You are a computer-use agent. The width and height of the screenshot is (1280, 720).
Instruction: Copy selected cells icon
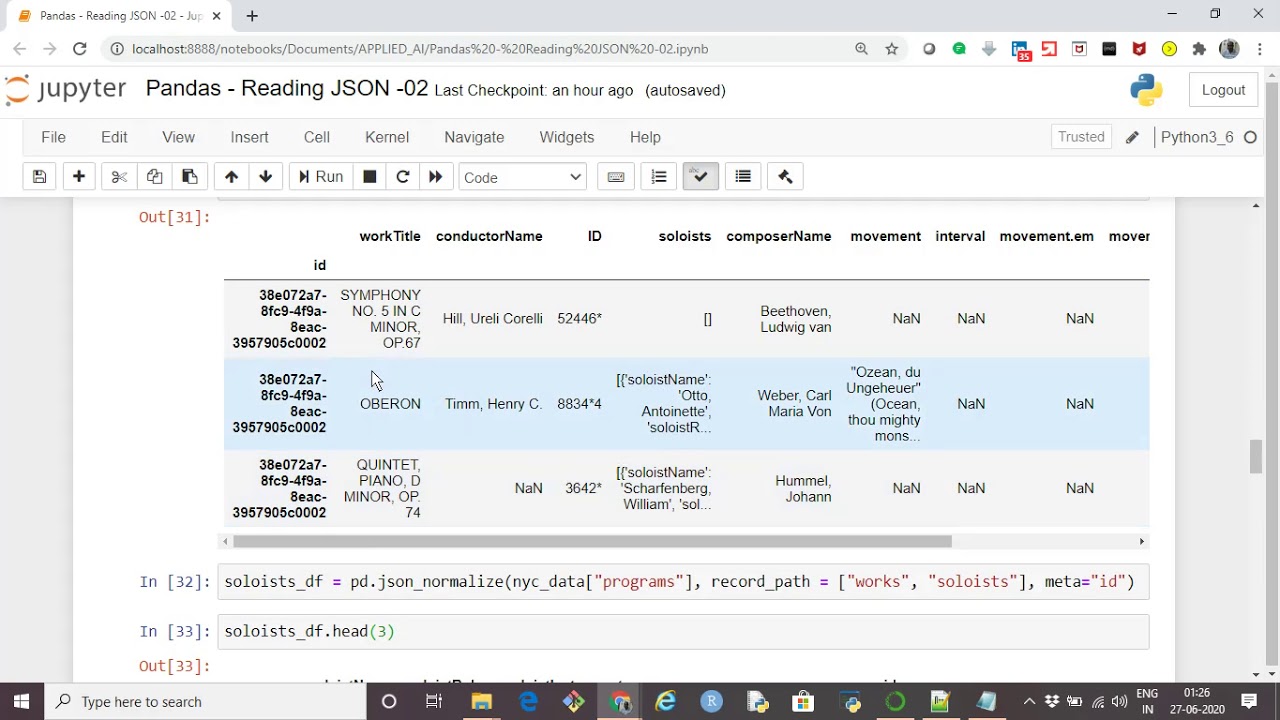coord(154,177)
